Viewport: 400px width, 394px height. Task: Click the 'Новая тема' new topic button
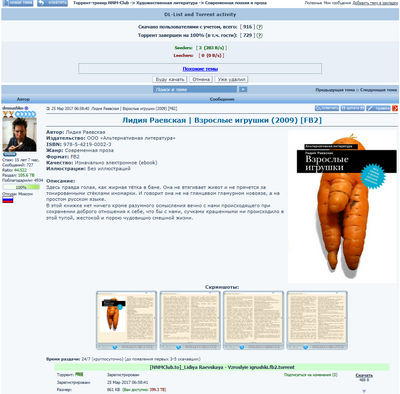tap(18, 3)
